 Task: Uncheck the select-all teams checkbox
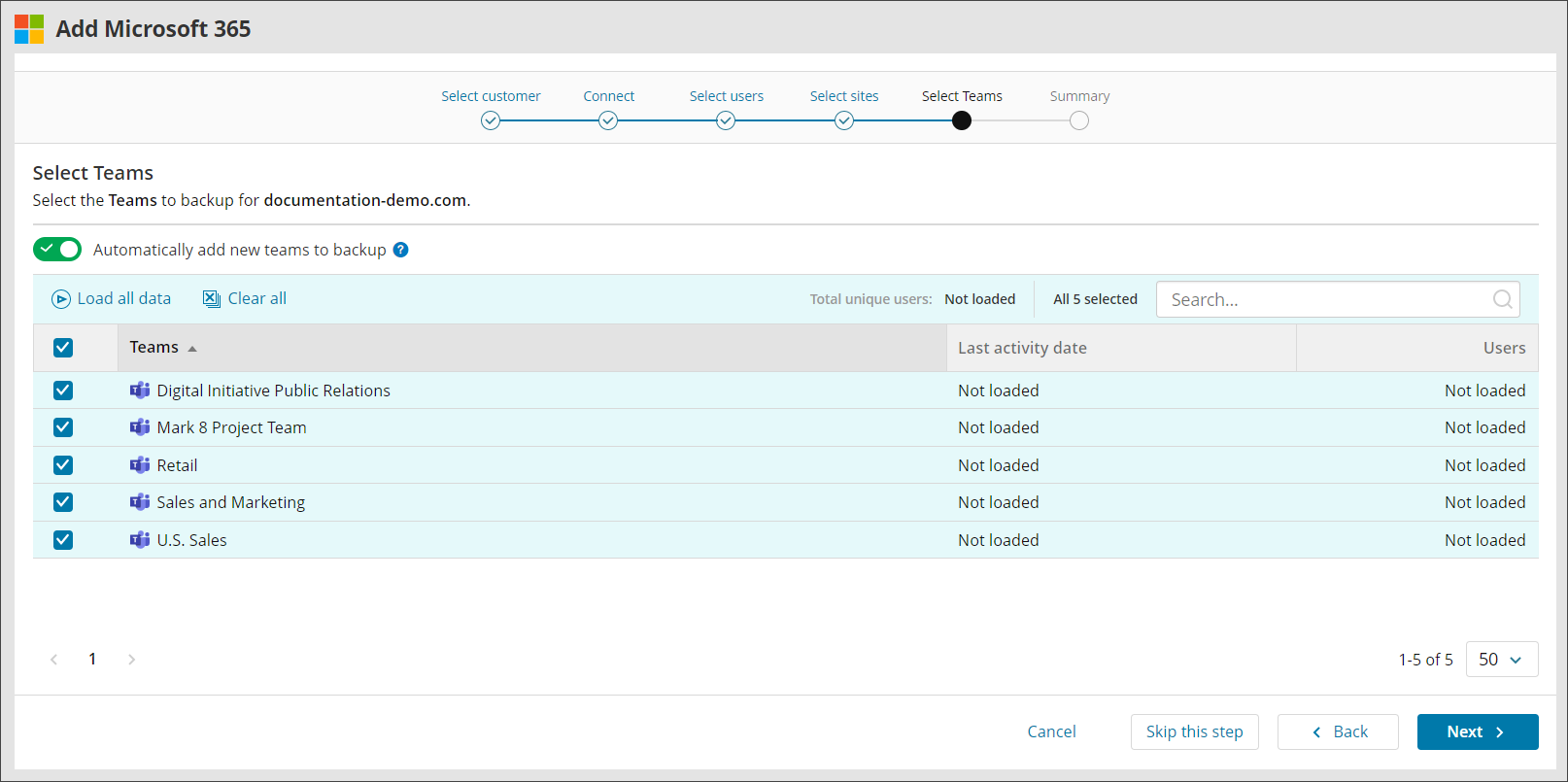63,348
